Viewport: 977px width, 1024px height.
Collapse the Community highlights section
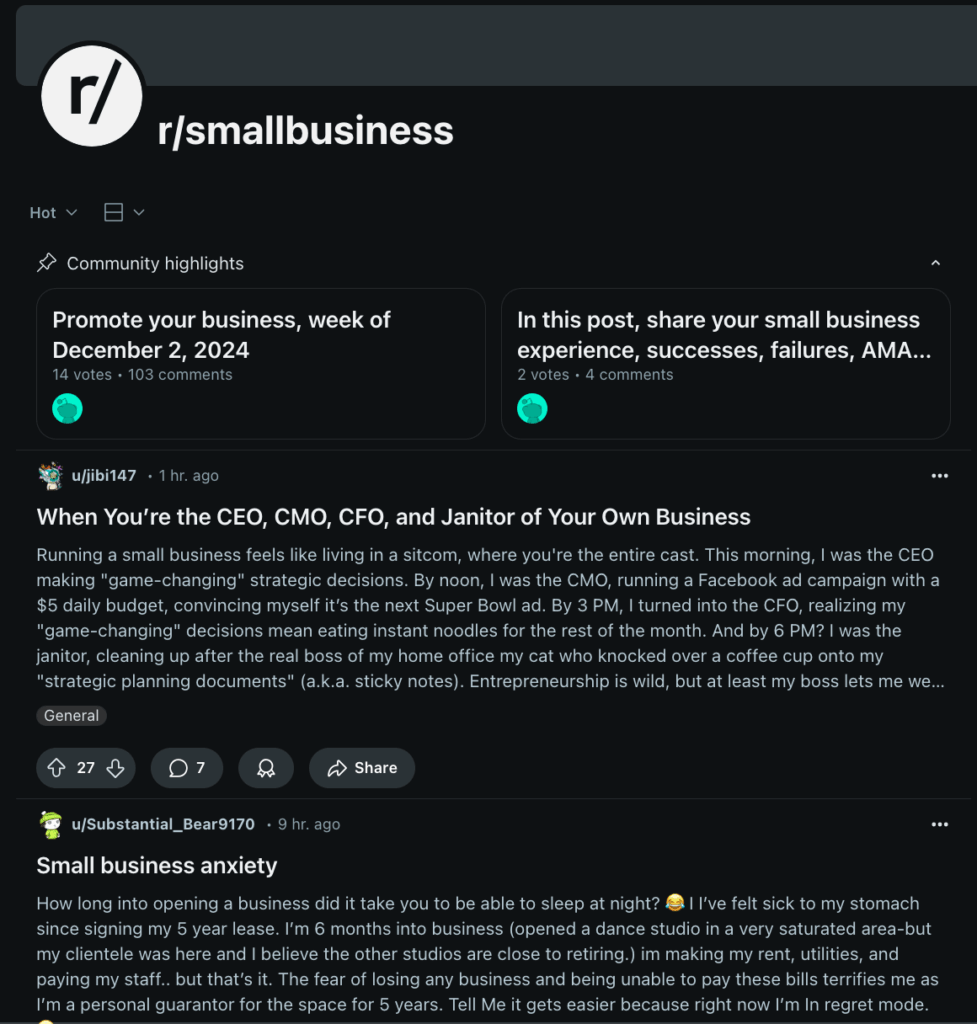tap(935, 263)
